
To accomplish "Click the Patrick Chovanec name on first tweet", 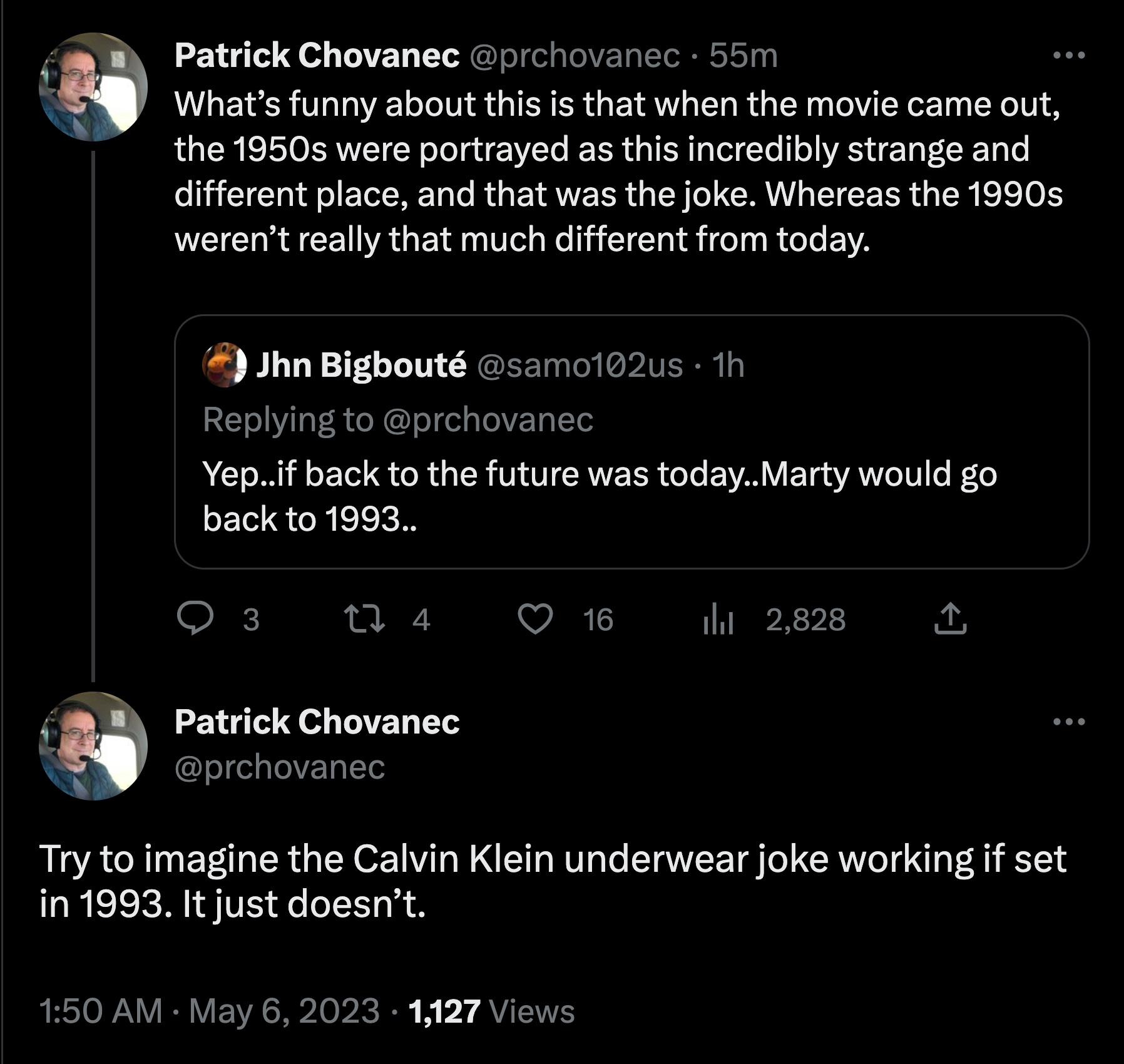I will click(317, 56).
